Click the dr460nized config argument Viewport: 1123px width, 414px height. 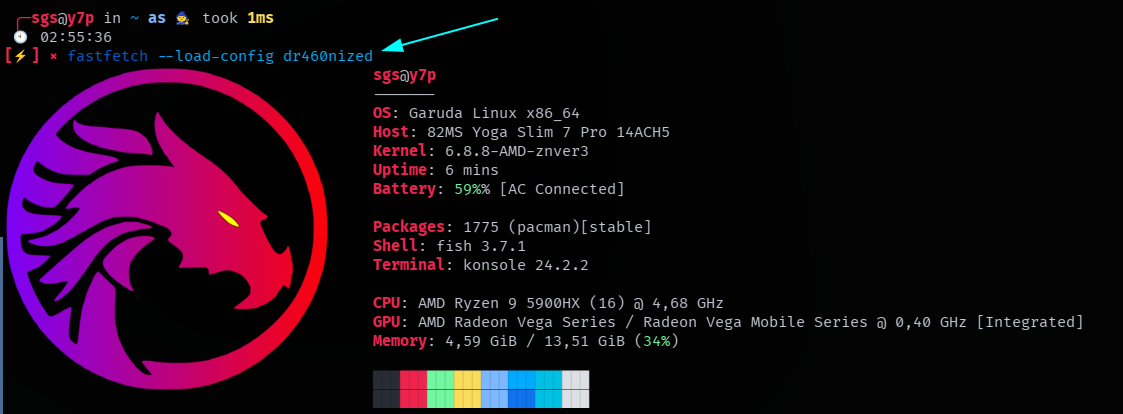pyautogui.click(x=328, y=56)
